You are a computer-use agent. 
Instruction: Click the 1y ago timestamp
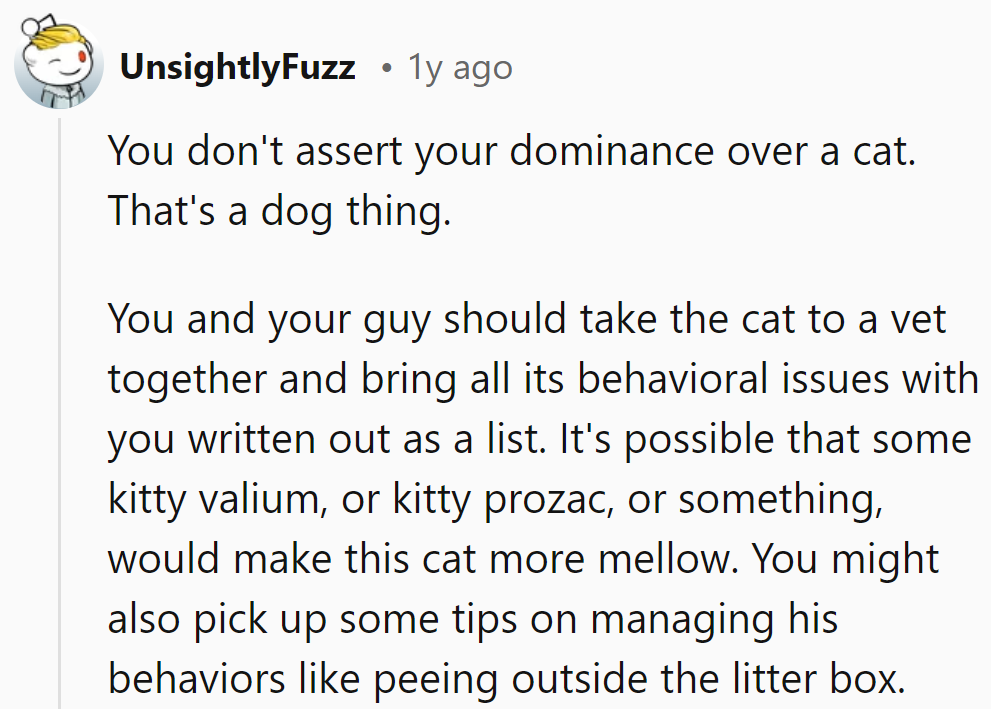point(459,67)
